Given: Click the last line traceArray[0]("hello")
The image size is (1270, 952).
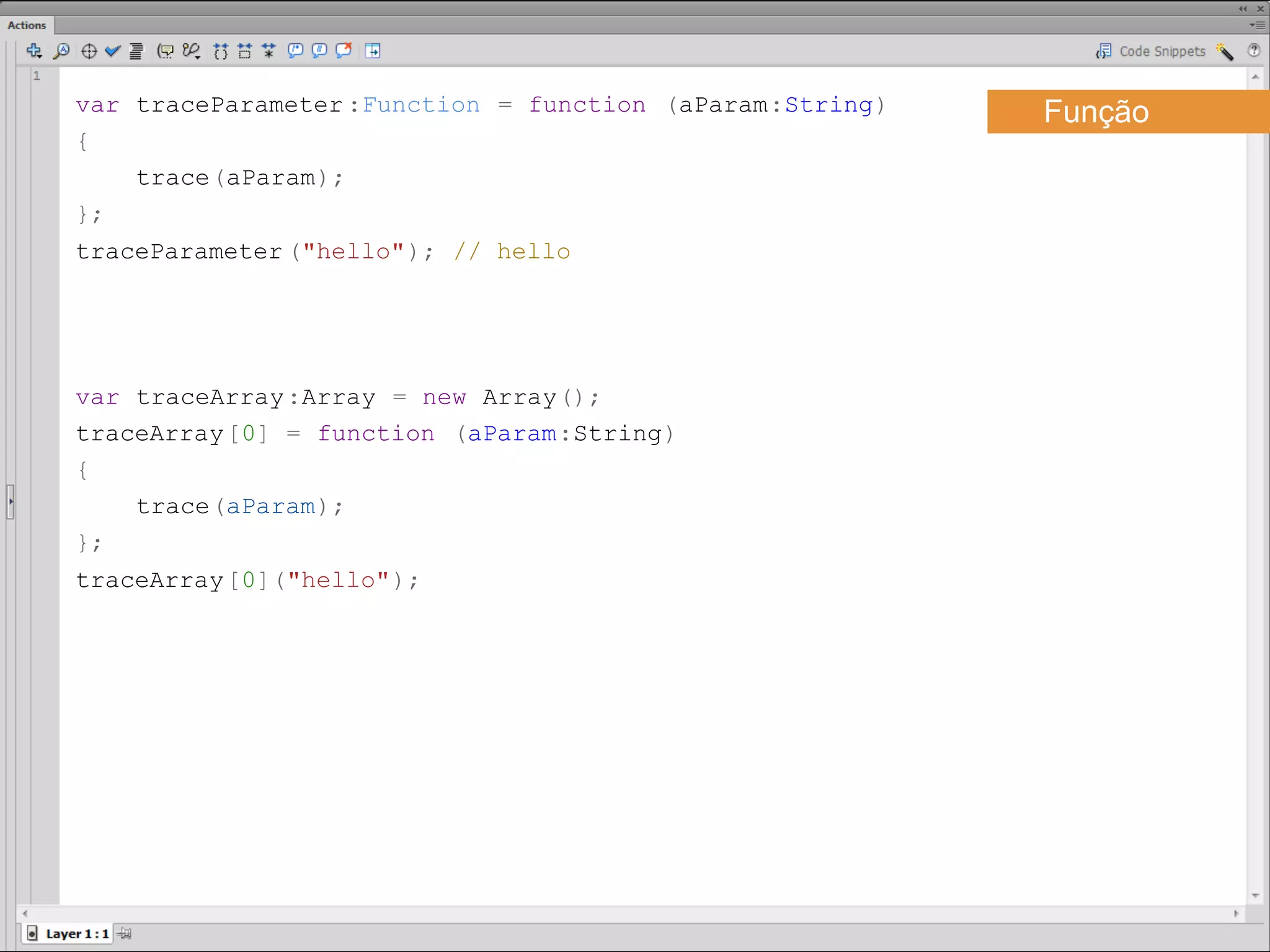Looking at the screenshot, I should [x=247, y=580].
